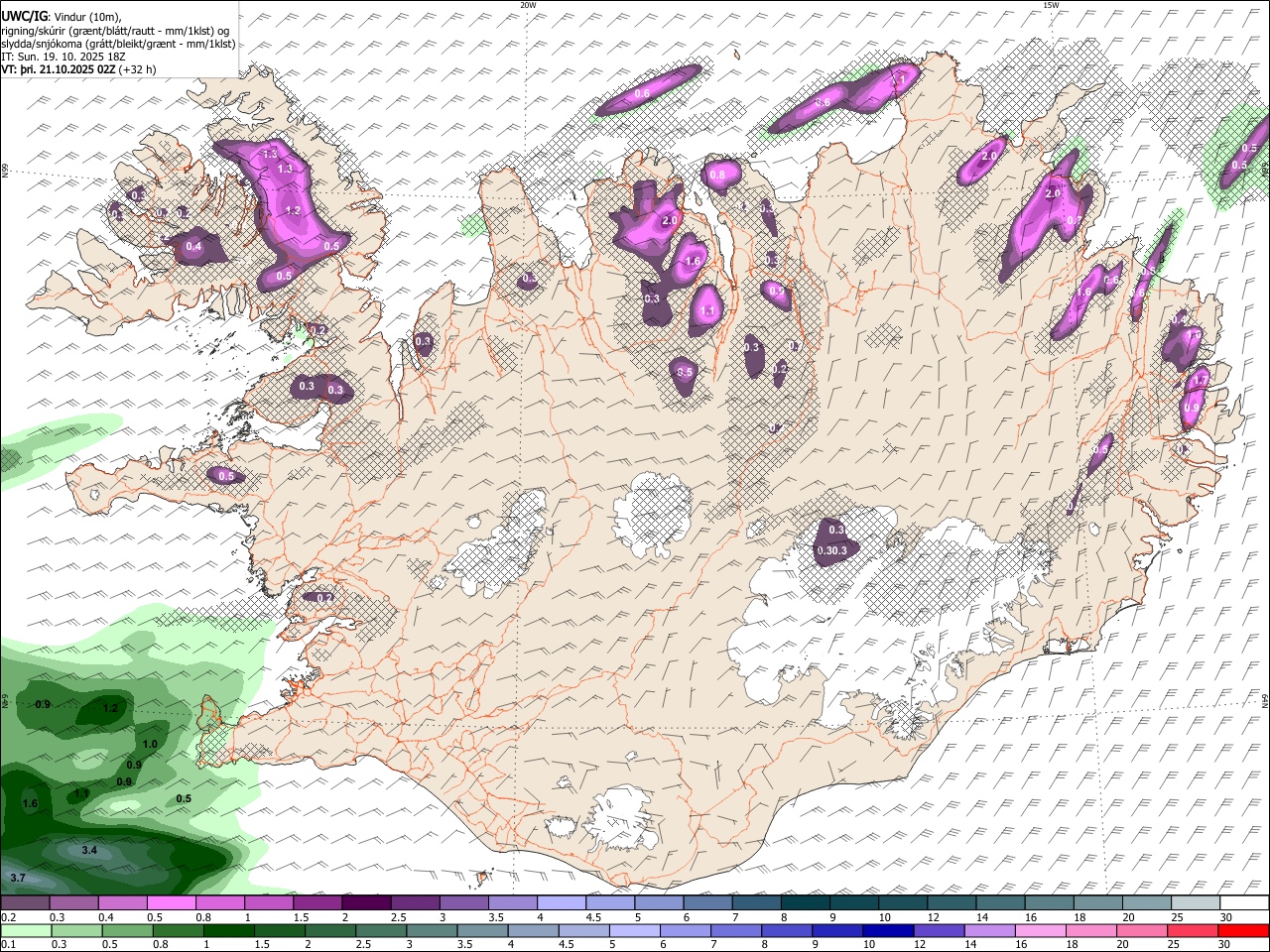
Task: Click the "20W" longitude label
Action: pos(528,5)
